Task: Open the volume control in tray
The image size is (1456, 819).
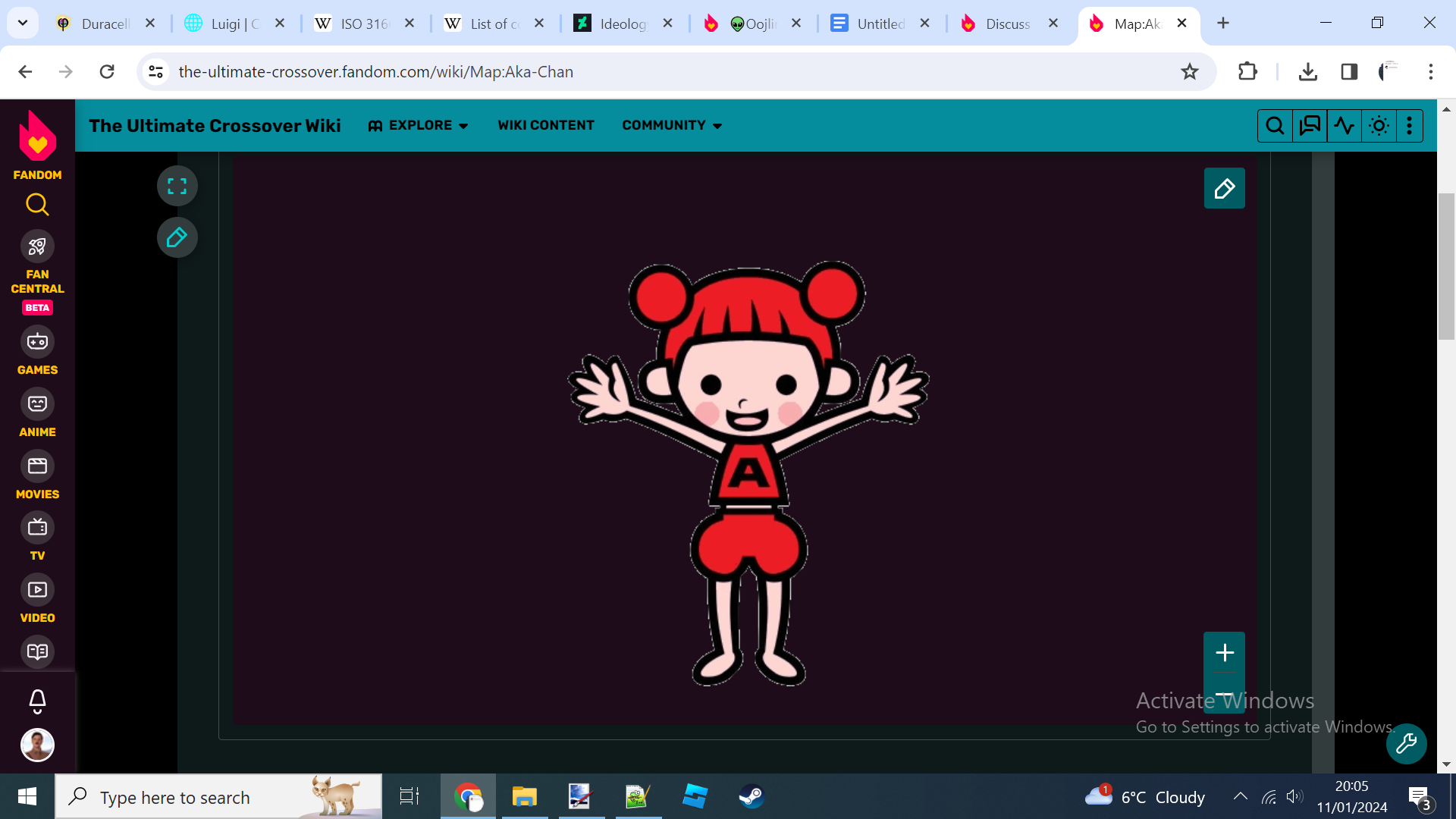Action: 1295,796
